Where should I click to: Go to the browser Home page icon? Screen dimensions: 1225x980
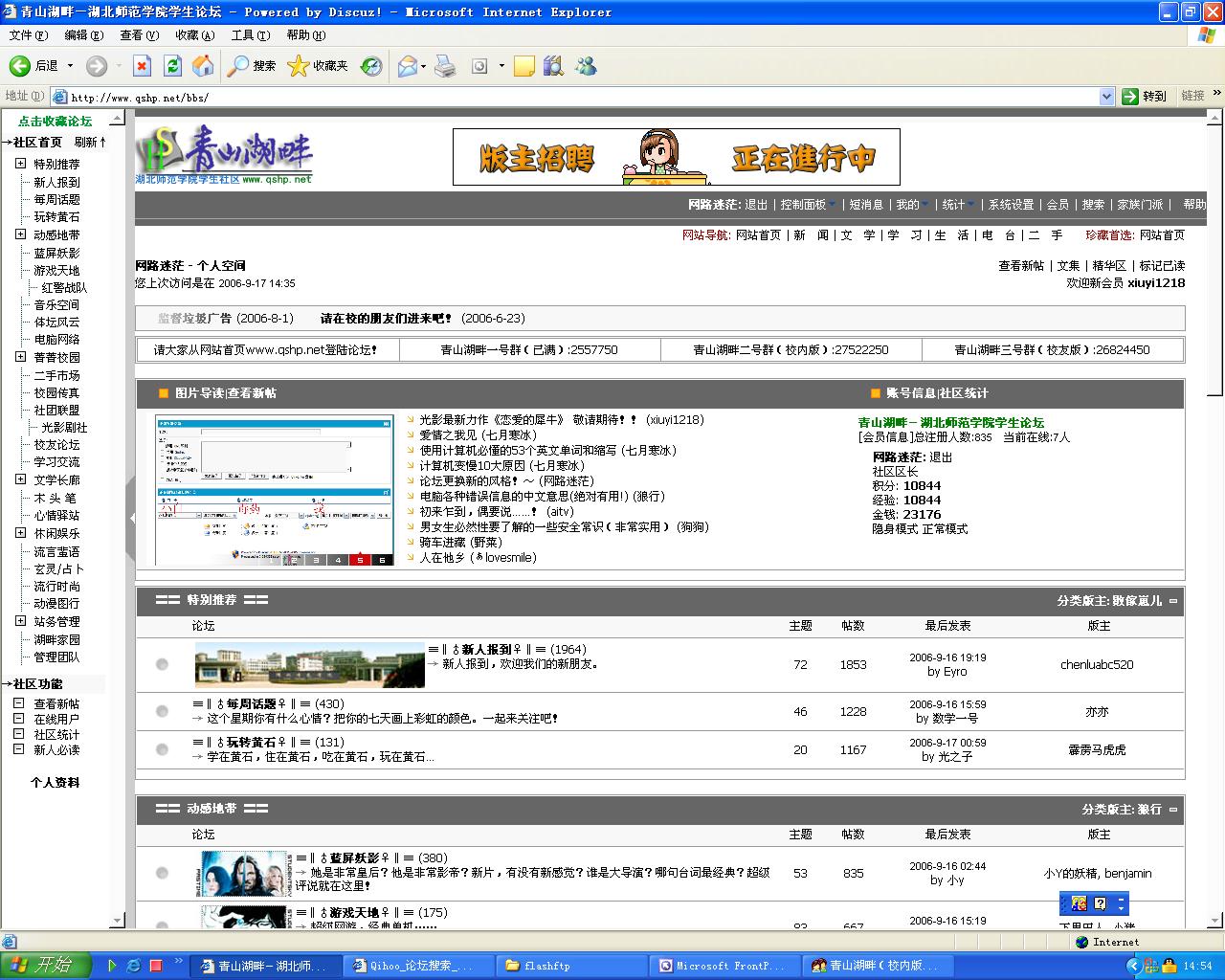203,66
